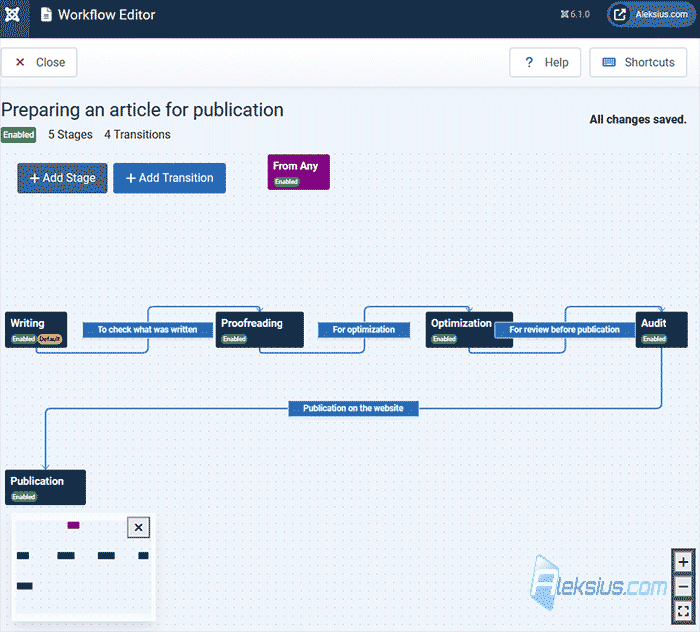
Task: Click the Joomla logo icon
Action: 12,15
